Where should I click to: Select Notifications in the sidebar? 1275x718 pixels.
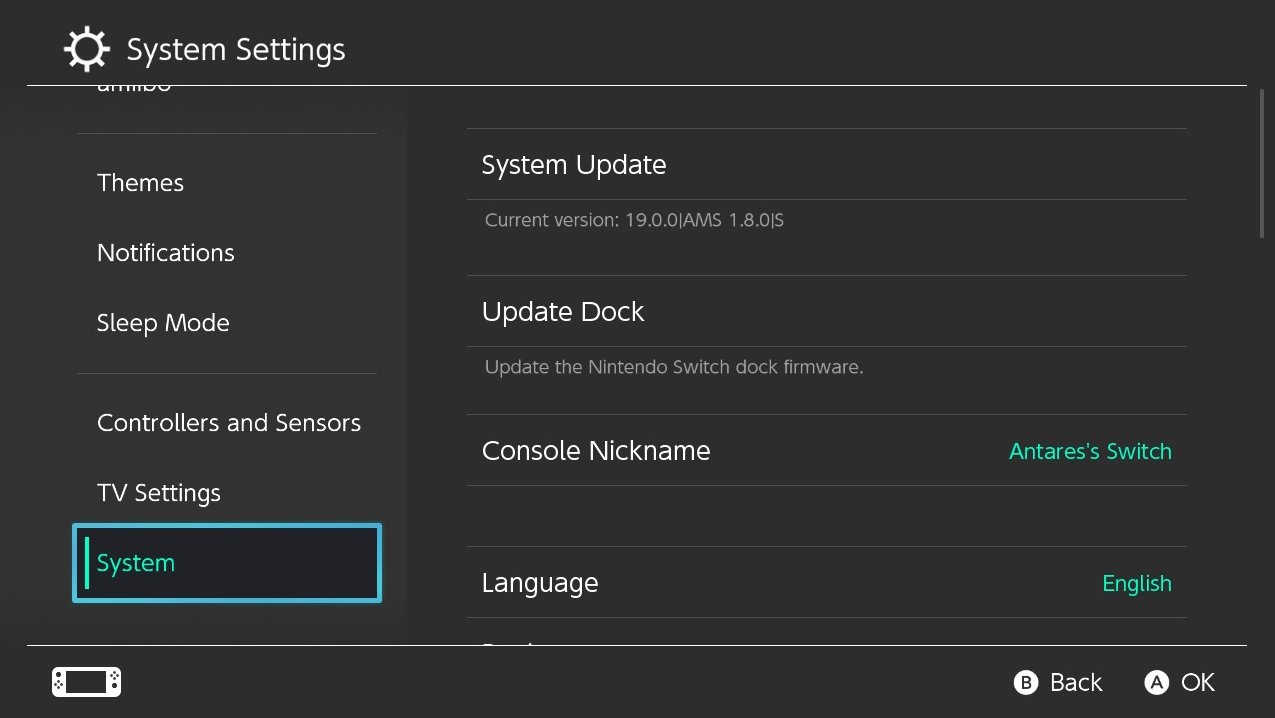click(165, 253)
